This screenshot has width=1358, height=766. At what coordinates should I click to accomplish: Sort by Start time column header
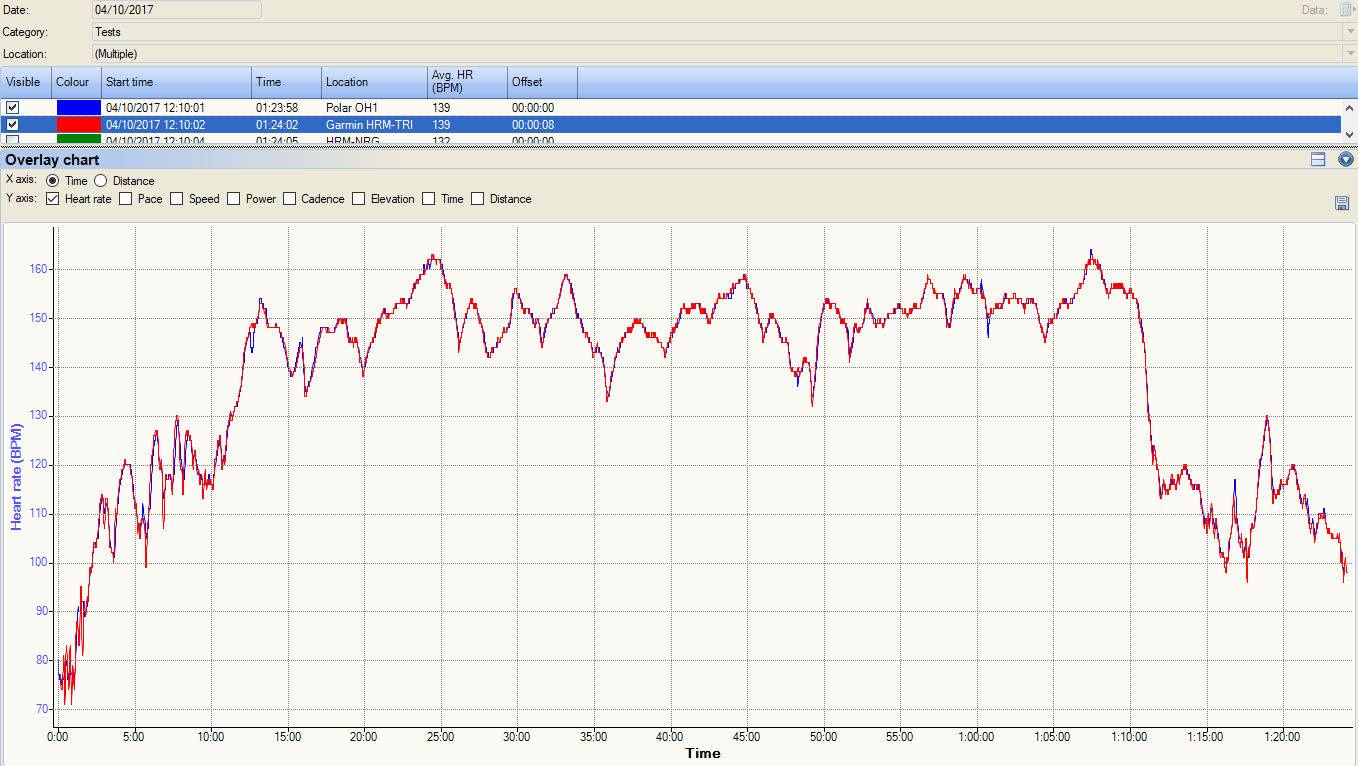(x=176, y=82)
